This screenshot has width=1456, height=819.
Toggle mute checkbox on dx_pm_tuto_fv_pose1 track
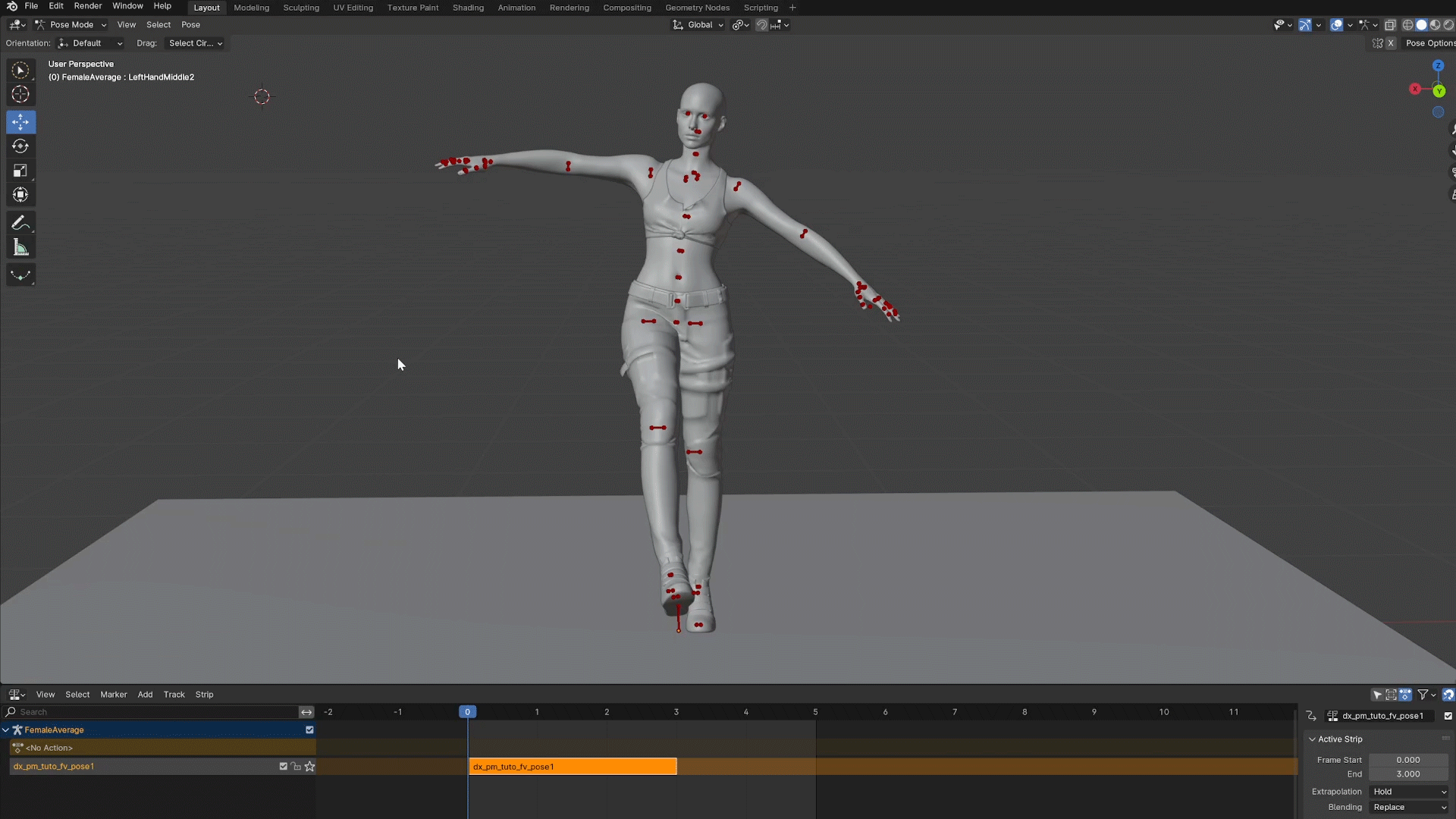click(284, 767)
